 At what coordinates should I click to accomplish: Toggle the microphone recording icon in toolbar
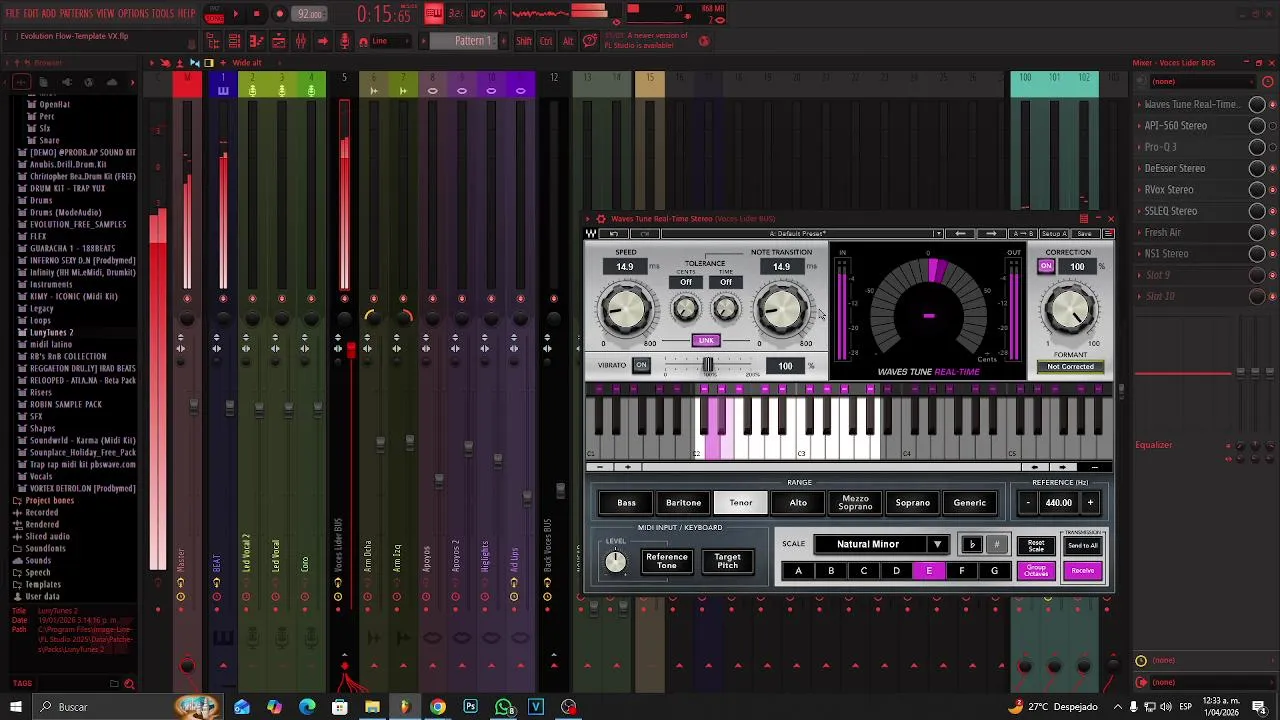(x=345, y=41)
